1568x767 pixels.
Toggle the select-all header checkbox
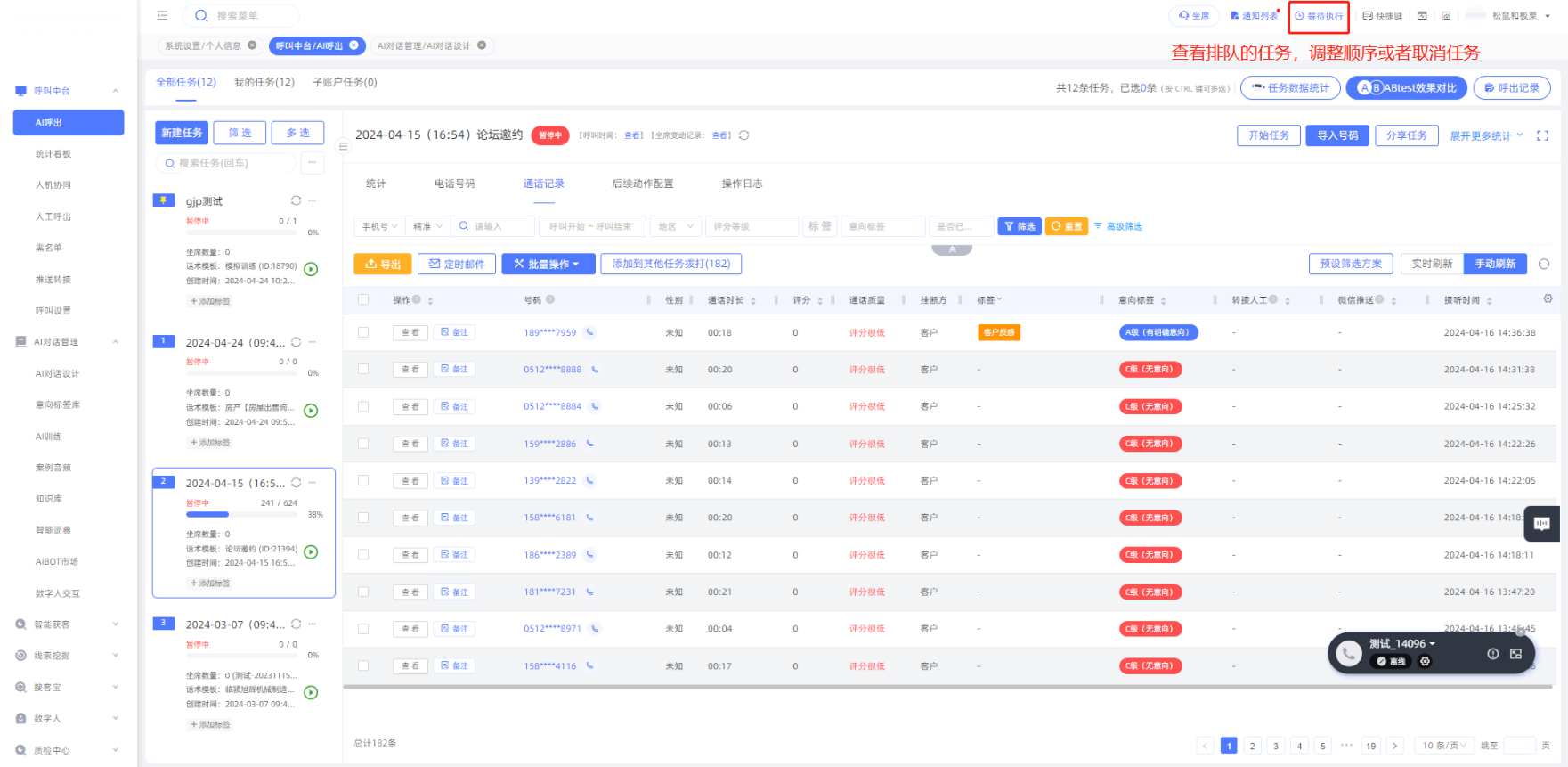click(x=363, y=299)
